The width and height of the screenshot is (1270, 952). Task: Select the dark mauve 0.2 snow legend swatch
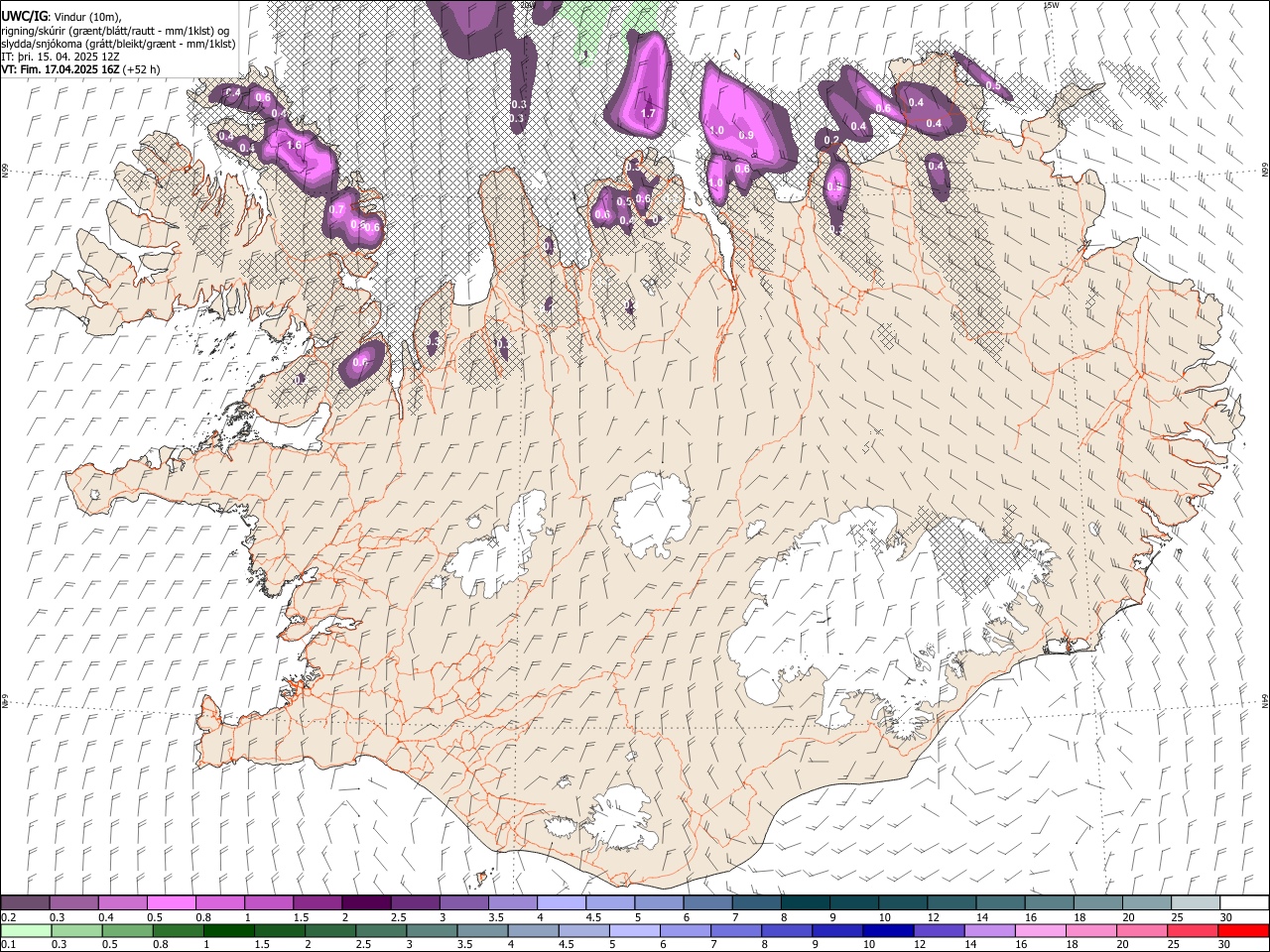pyautogui.click(x=25, y=903)
